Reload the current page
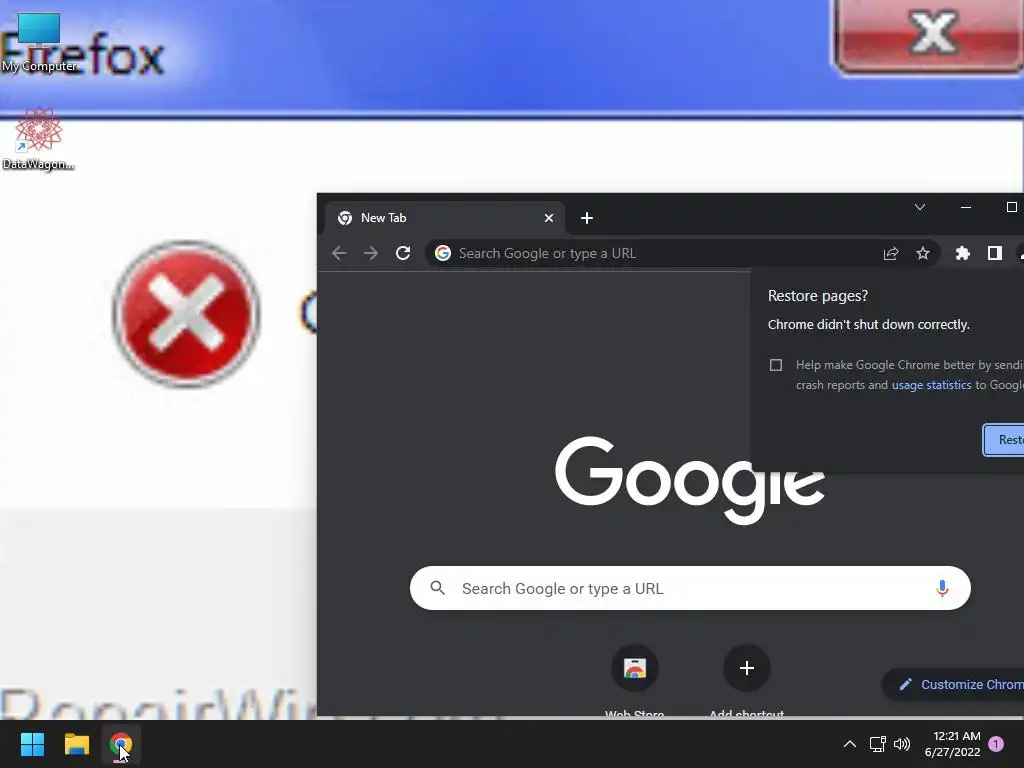The width and height of the screenshot is (1024, 768). (x=403, y=253)
